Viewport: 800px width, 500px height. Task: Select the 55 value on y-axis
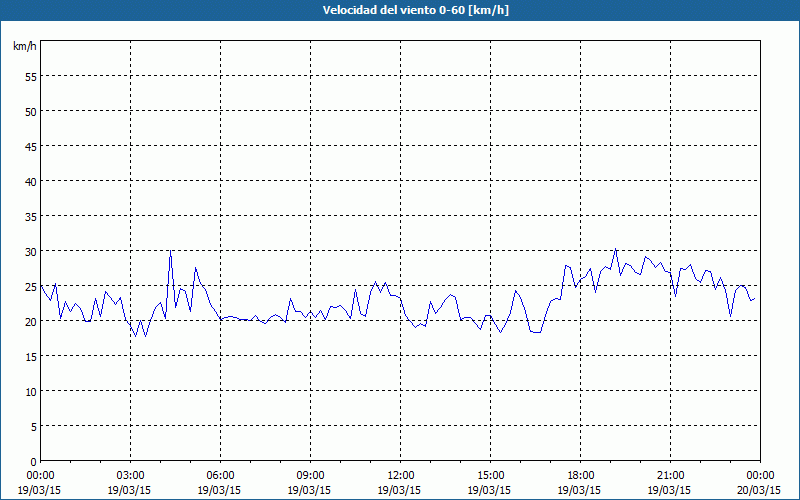click(31, 77)
